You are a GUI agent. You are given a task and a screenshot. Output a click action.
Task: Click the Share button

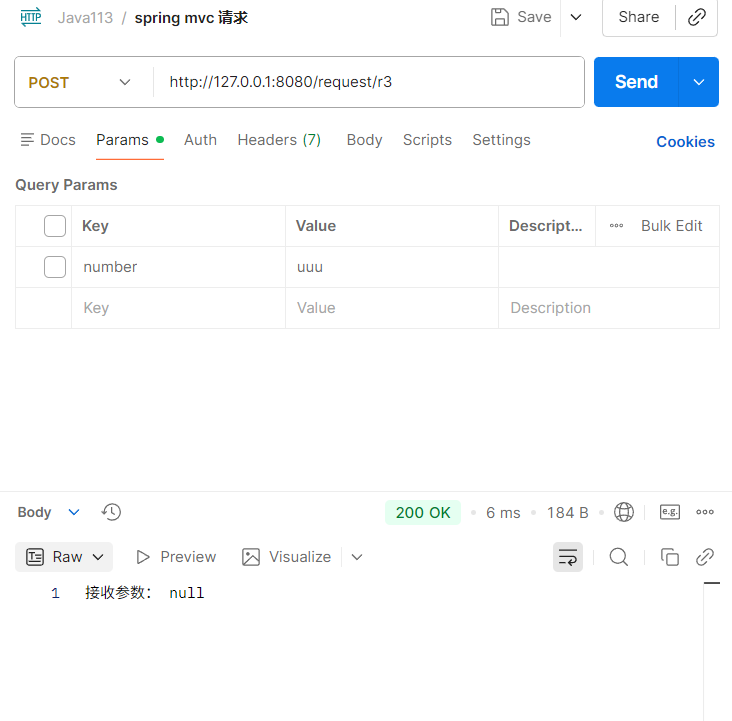(x=639, y=17)
